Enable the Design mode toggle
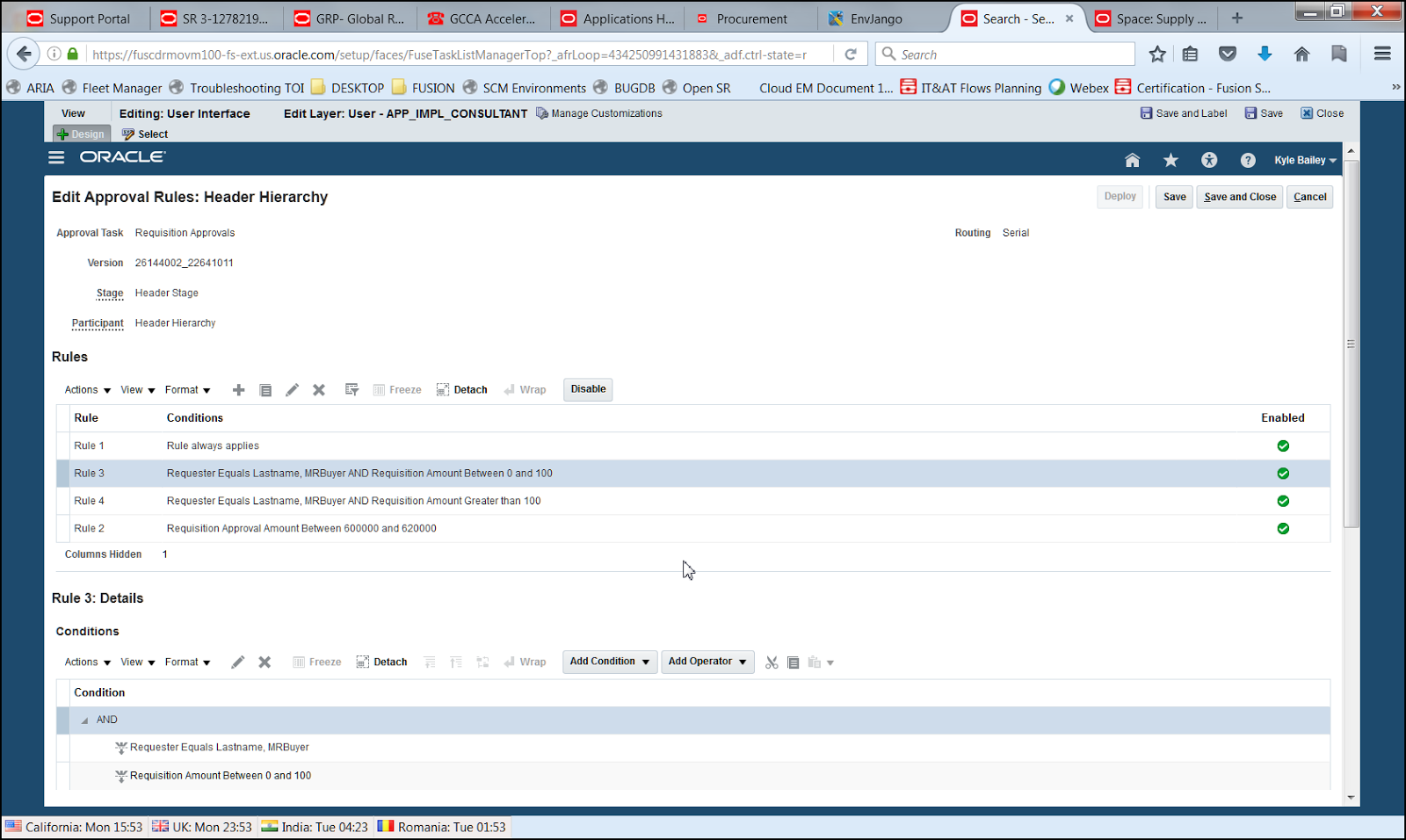Viewport: 1406px width, 840px height. pyautogui.click(x=80, y=134)
